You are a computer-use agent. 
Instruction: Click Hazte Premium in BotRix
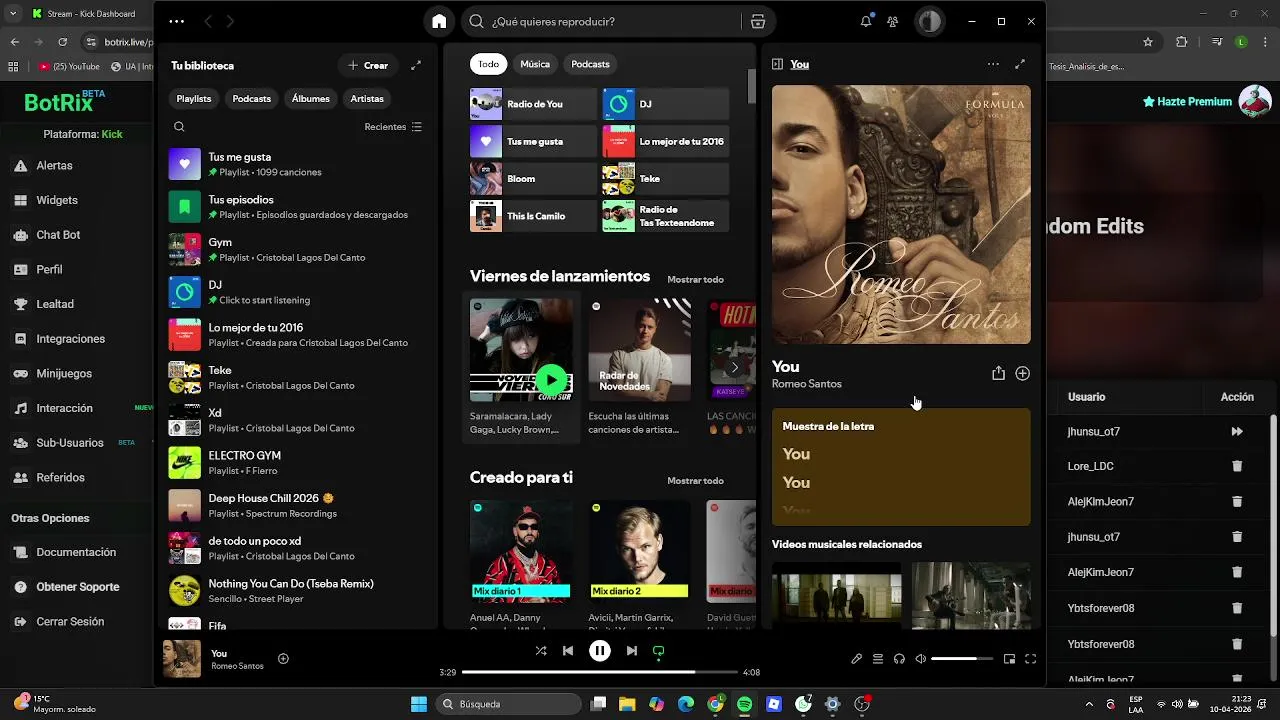[x=1187, y=102]
